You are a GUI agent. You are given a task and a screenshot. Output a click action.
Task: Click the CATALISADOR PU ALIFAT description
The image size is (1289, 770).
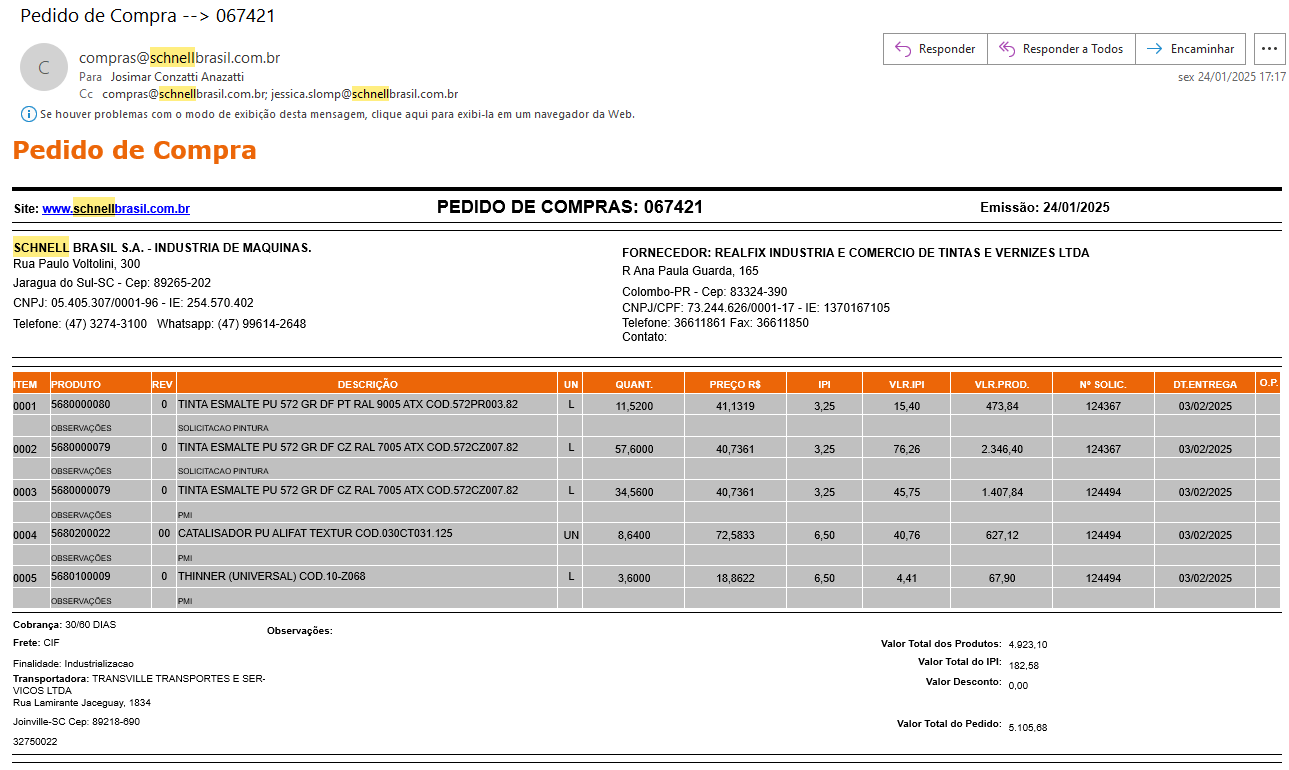click(x=314, y=534)
